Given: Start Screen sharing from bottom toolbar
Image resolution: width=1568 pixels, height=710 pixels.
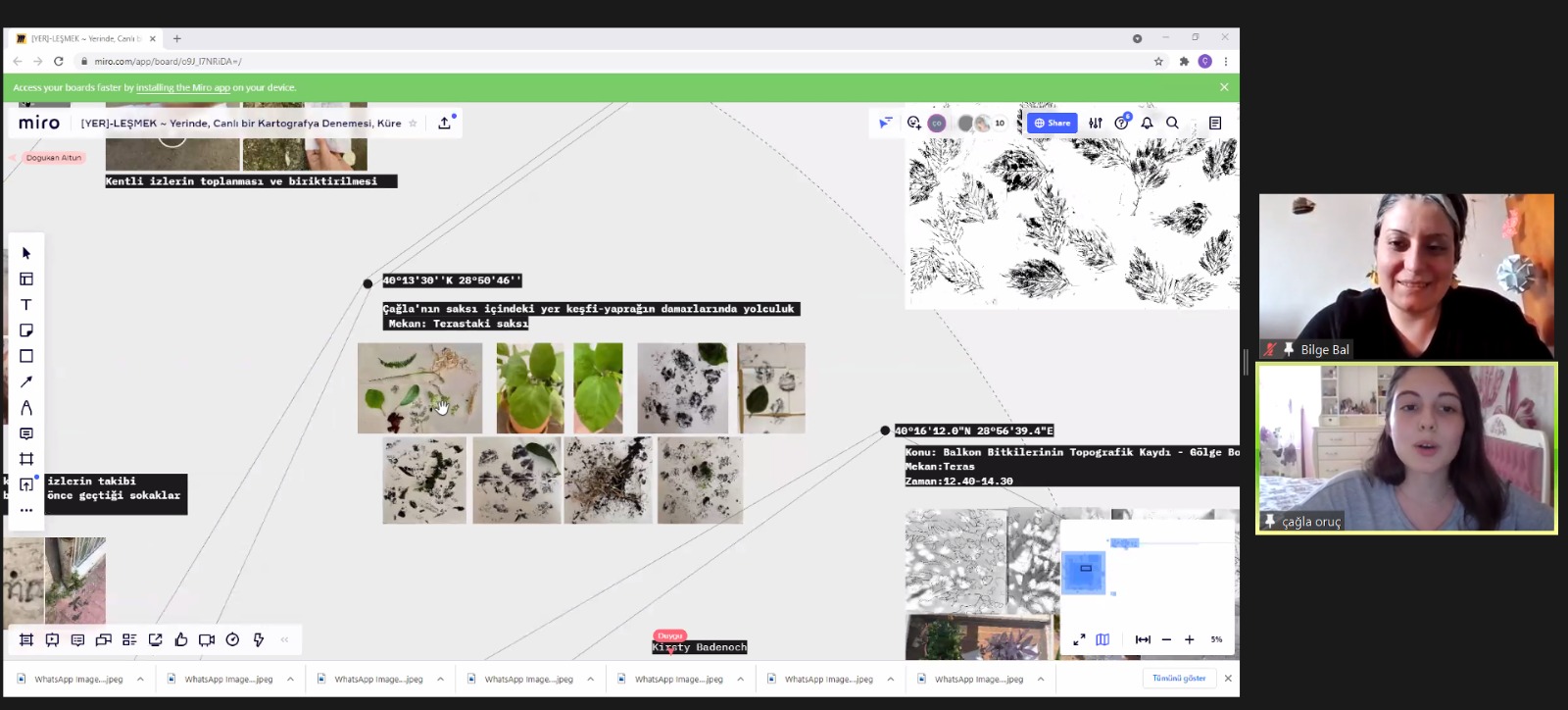Looking at the screenshot, I should point(155,639).
